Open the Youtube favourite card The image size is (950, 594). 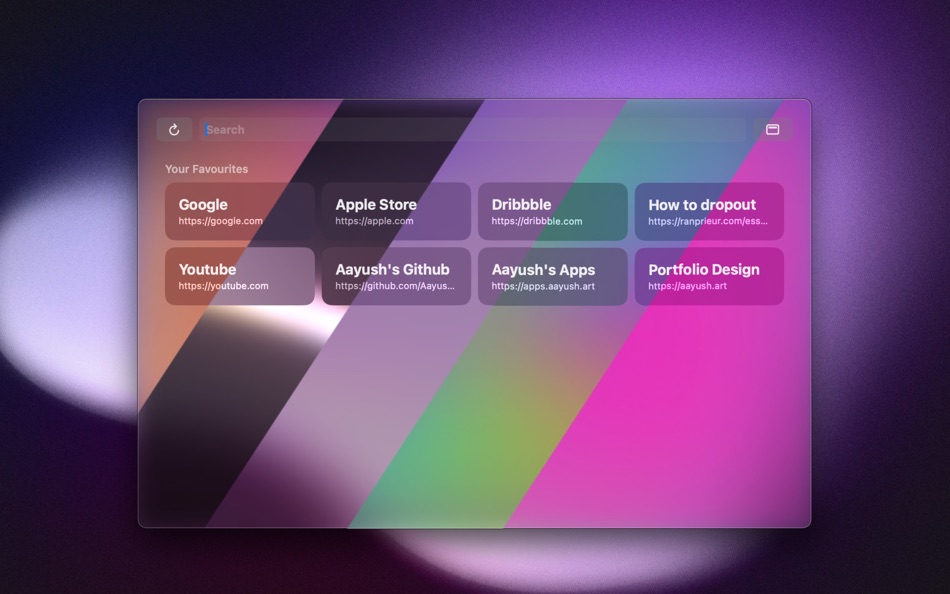point(240,276)
